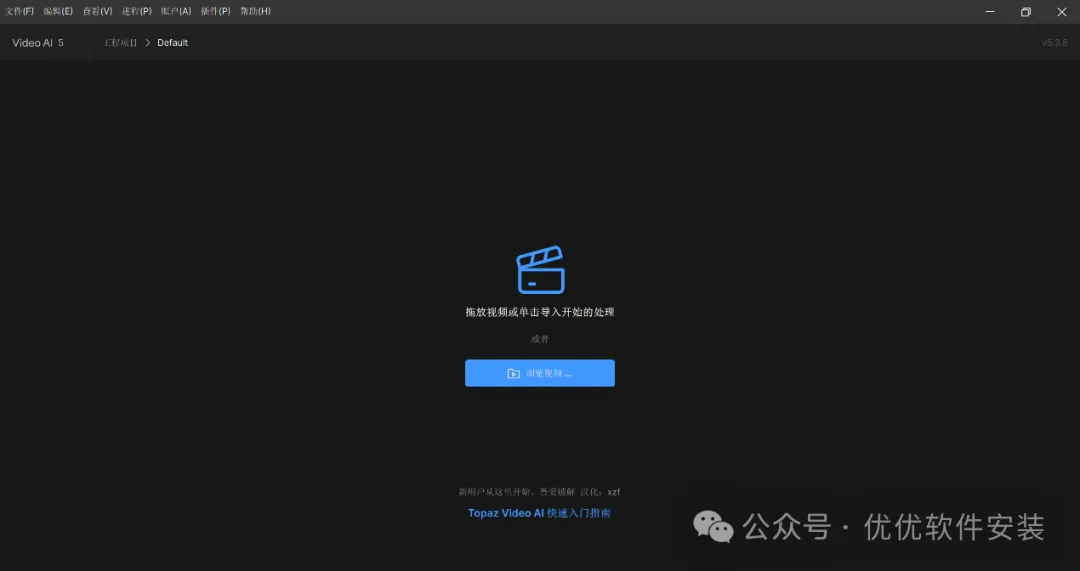Click the blue clapperboard import icon
Screen dimensions: 1080x571
coord(541,270)
